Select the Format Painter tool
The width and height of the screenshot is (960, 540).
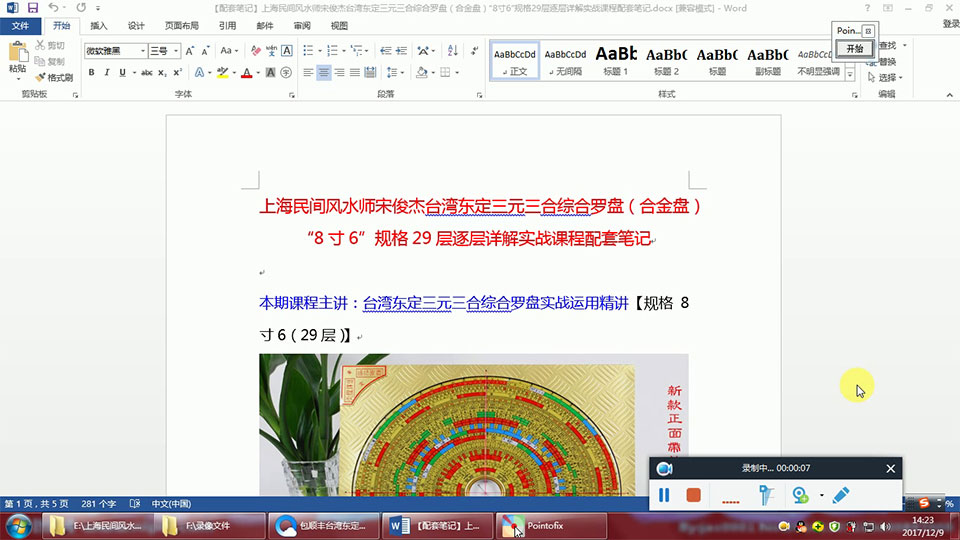[54, 78]
